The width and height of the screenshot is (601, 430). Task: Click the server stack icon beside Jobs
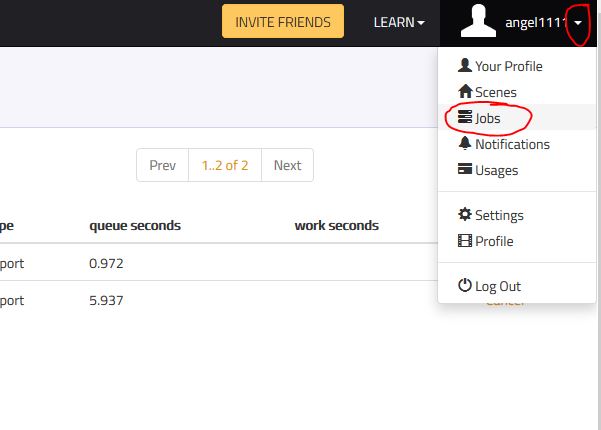coord(465,117)
